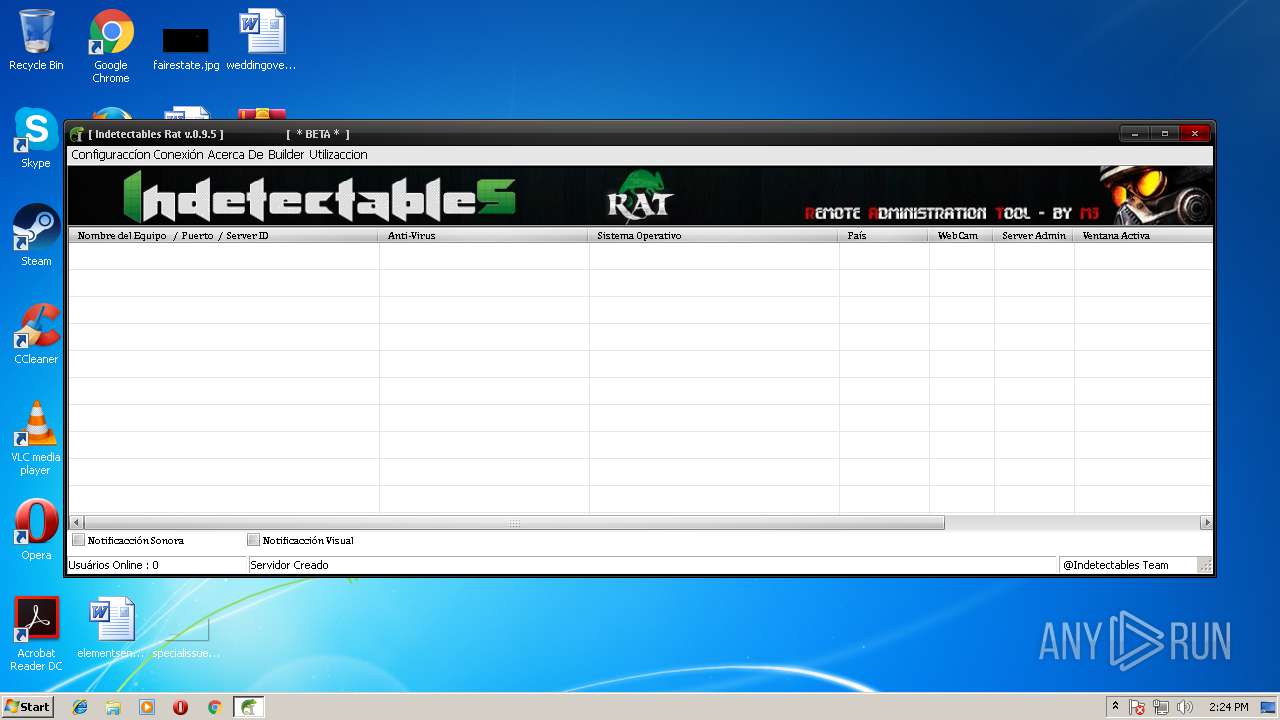
Task: Select the fairestate.jpg desktop file
Action: point(186,48)
